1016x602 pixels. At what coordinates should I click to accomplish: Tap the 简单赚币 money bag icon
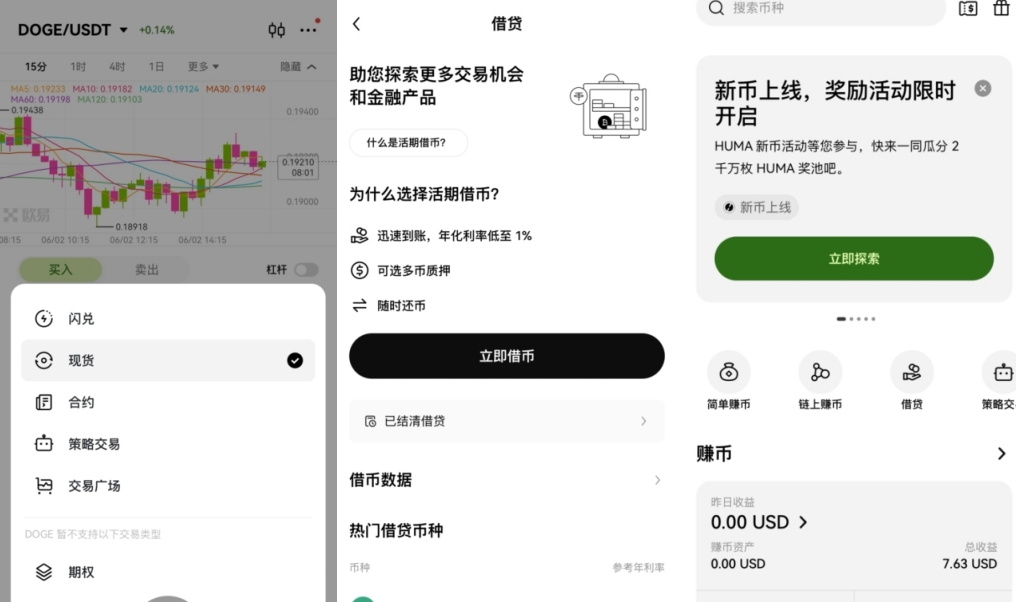728,372
